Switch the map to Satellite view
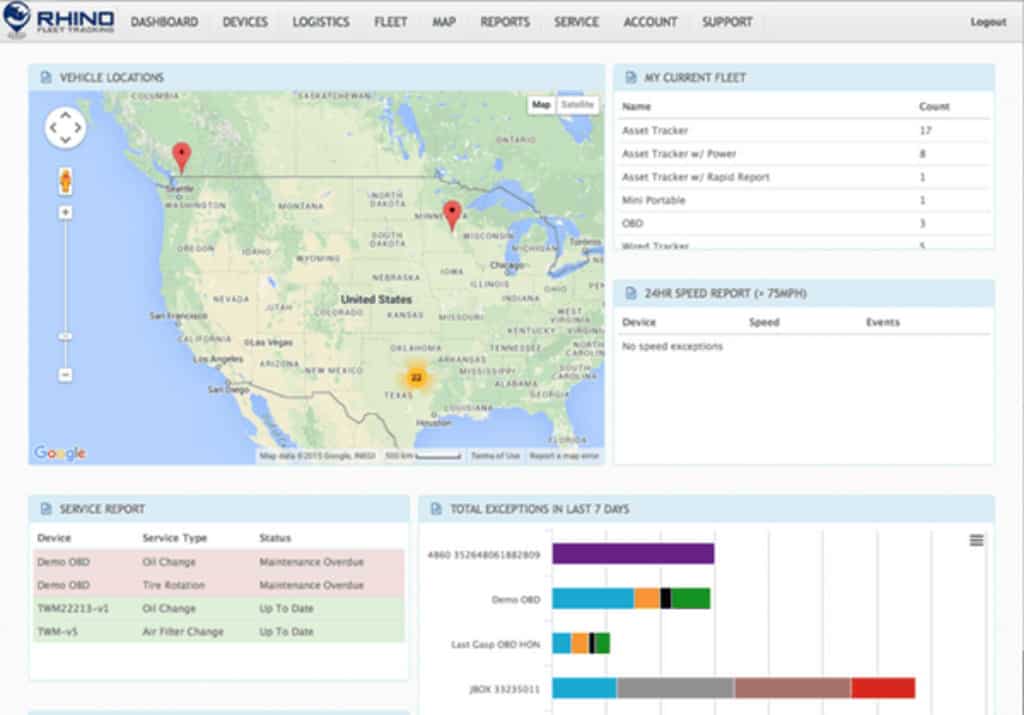The image size is (1024, 715). pyautogui.click(x=577, y=103)
